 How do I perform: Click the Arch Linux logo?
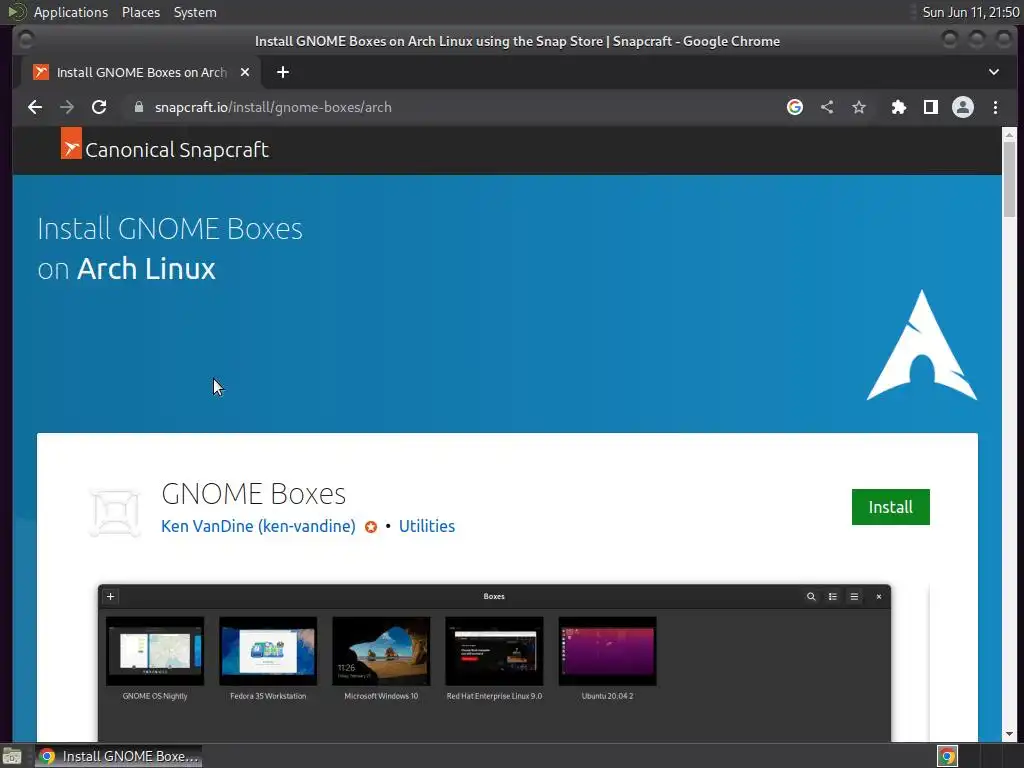click(921, 345)
